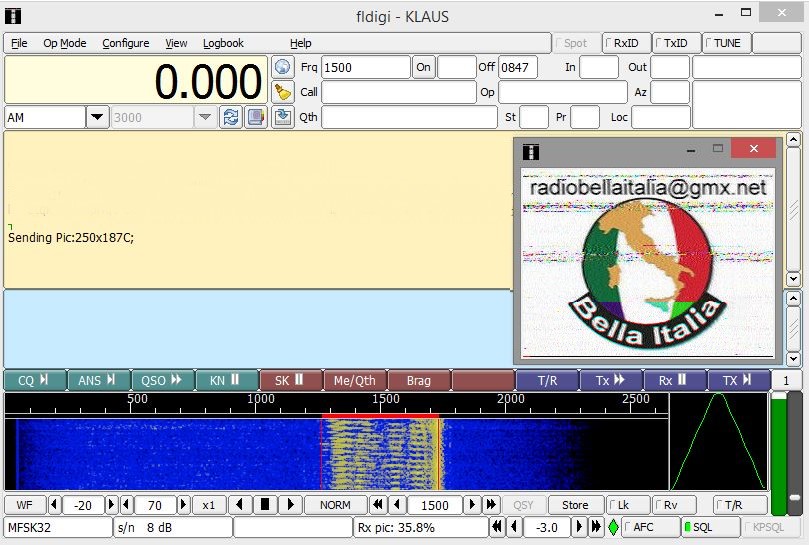Decrease waterfall range value 70
Viewport: 809px width, 545px height.
point(126,505)
